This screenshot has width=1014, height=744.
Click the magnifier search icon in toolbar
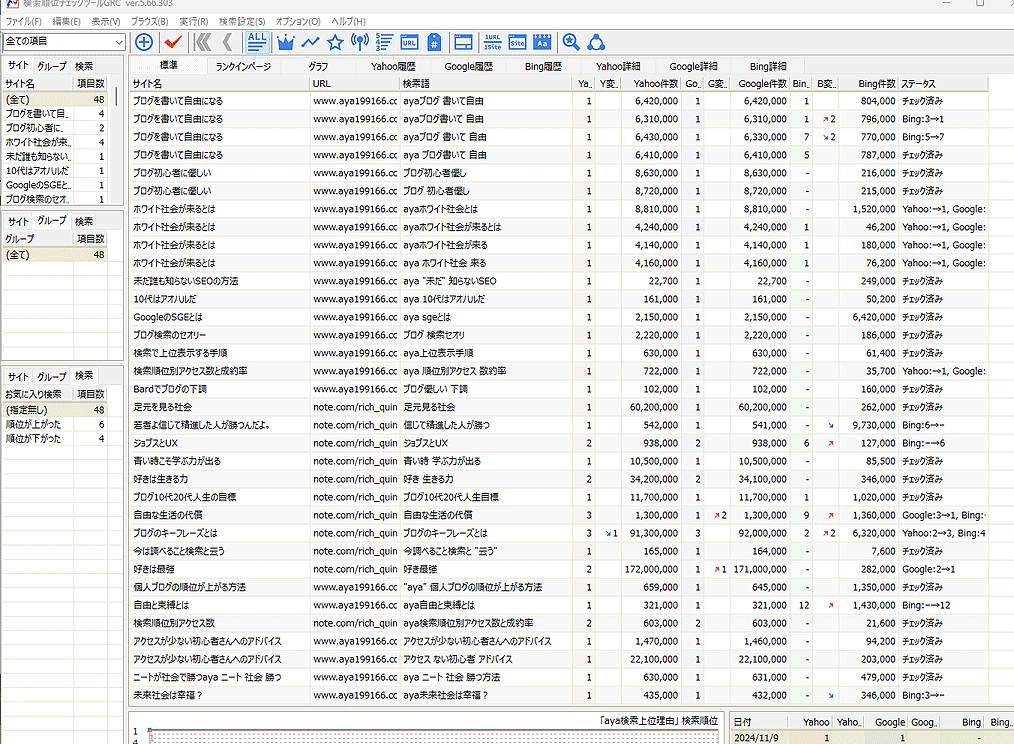[571, 42]
